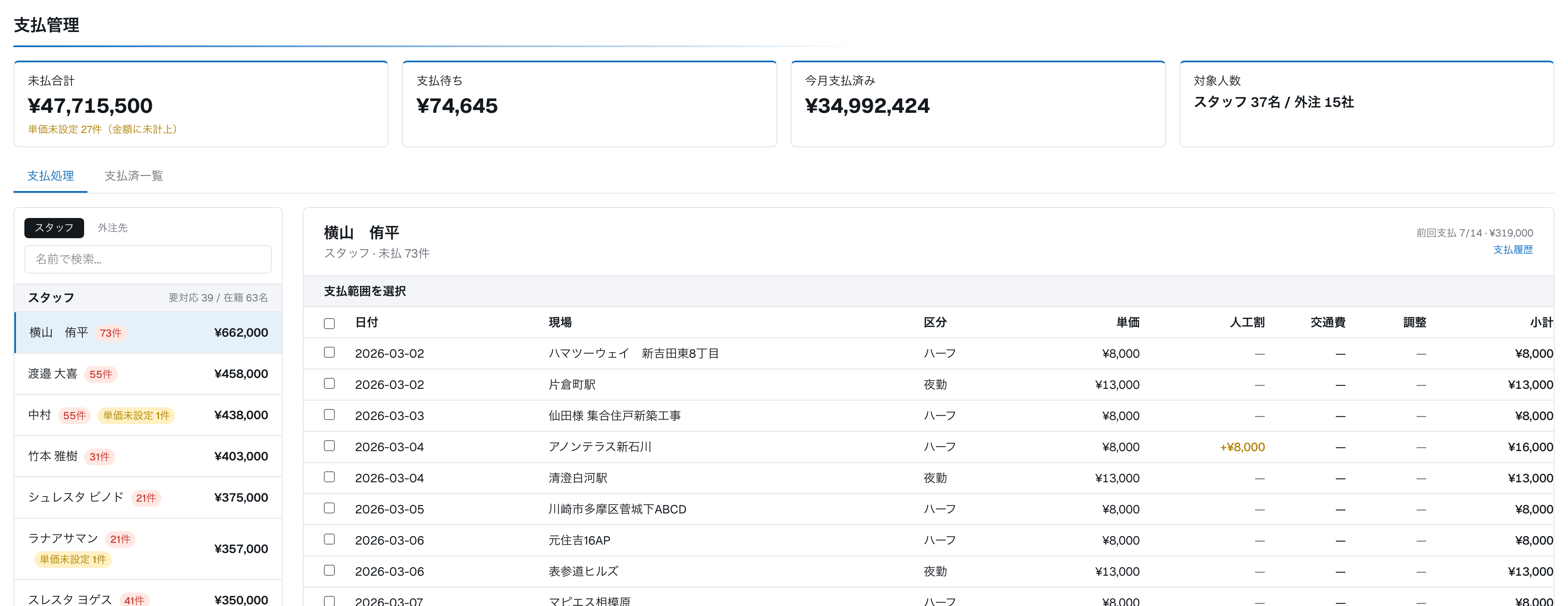Click the 前回支払 7/14 · ¥319,000 text
This screenshot has height=606, width=1568.
click(1474, 233)
